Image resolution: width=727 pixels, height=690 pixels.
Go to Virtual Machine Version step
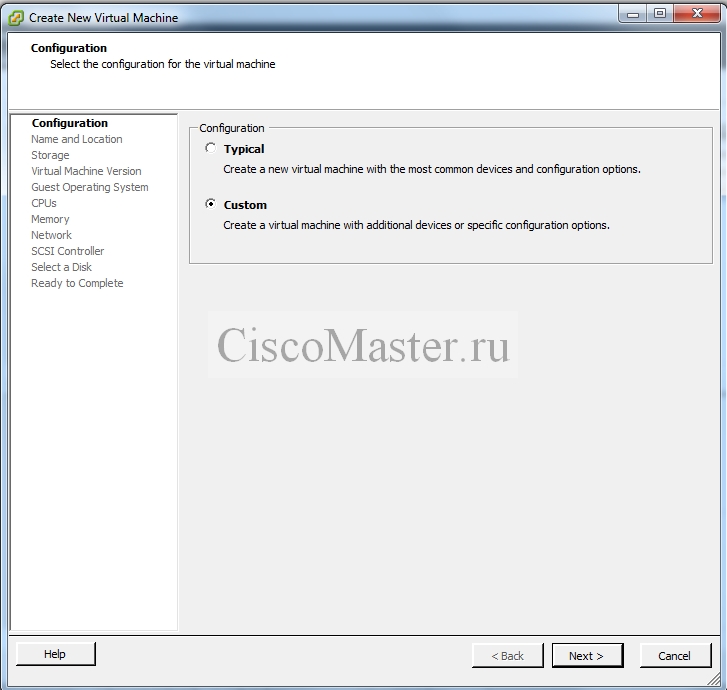click(86, 171)
